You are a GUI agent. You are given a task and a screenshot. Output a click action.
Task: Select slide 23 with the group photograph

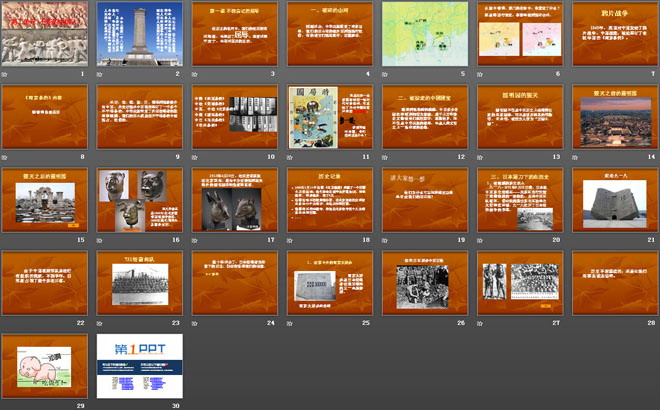140,283
